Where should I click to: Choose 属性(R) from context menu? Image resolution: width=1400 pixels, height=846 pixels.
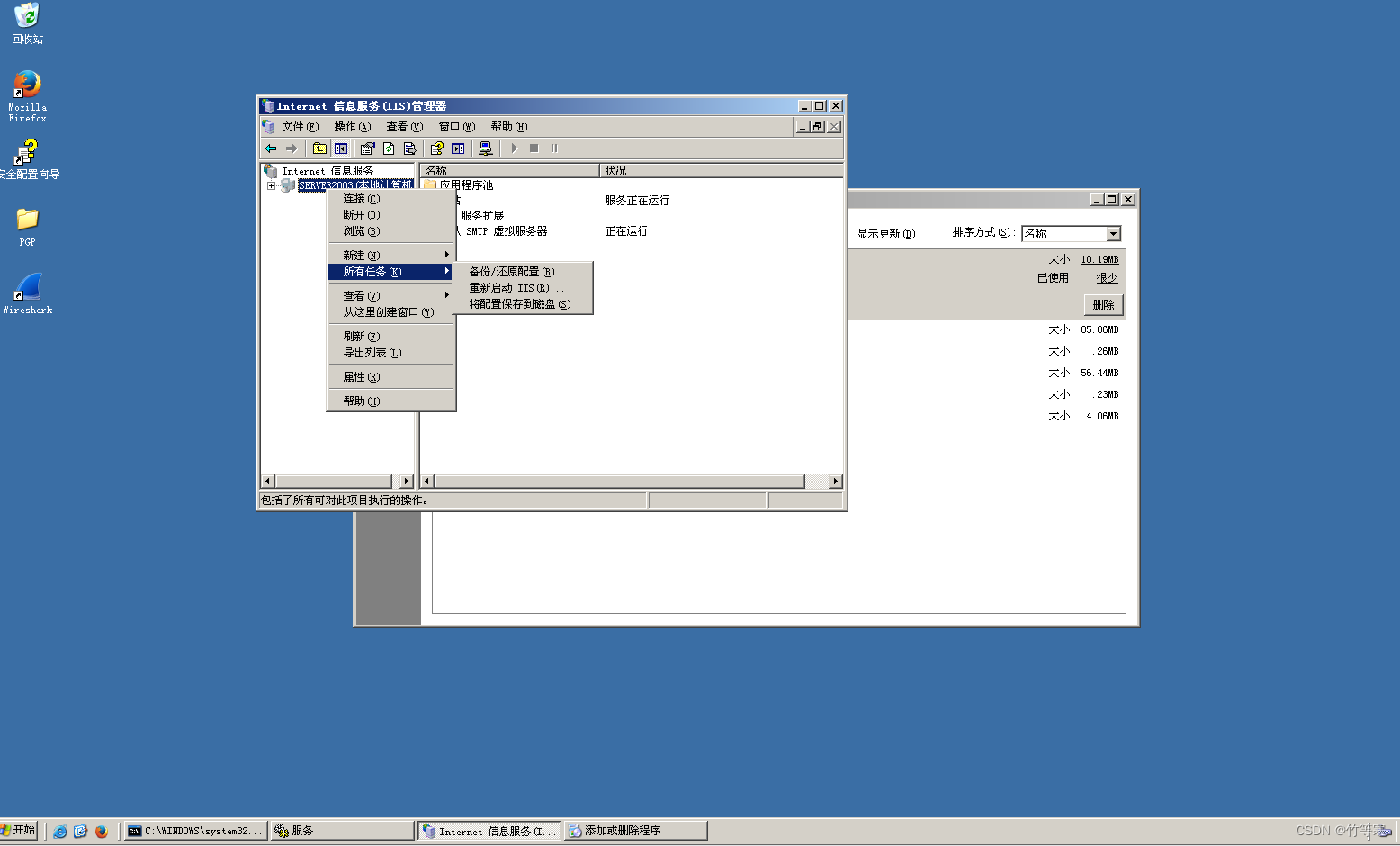[391, 377]
